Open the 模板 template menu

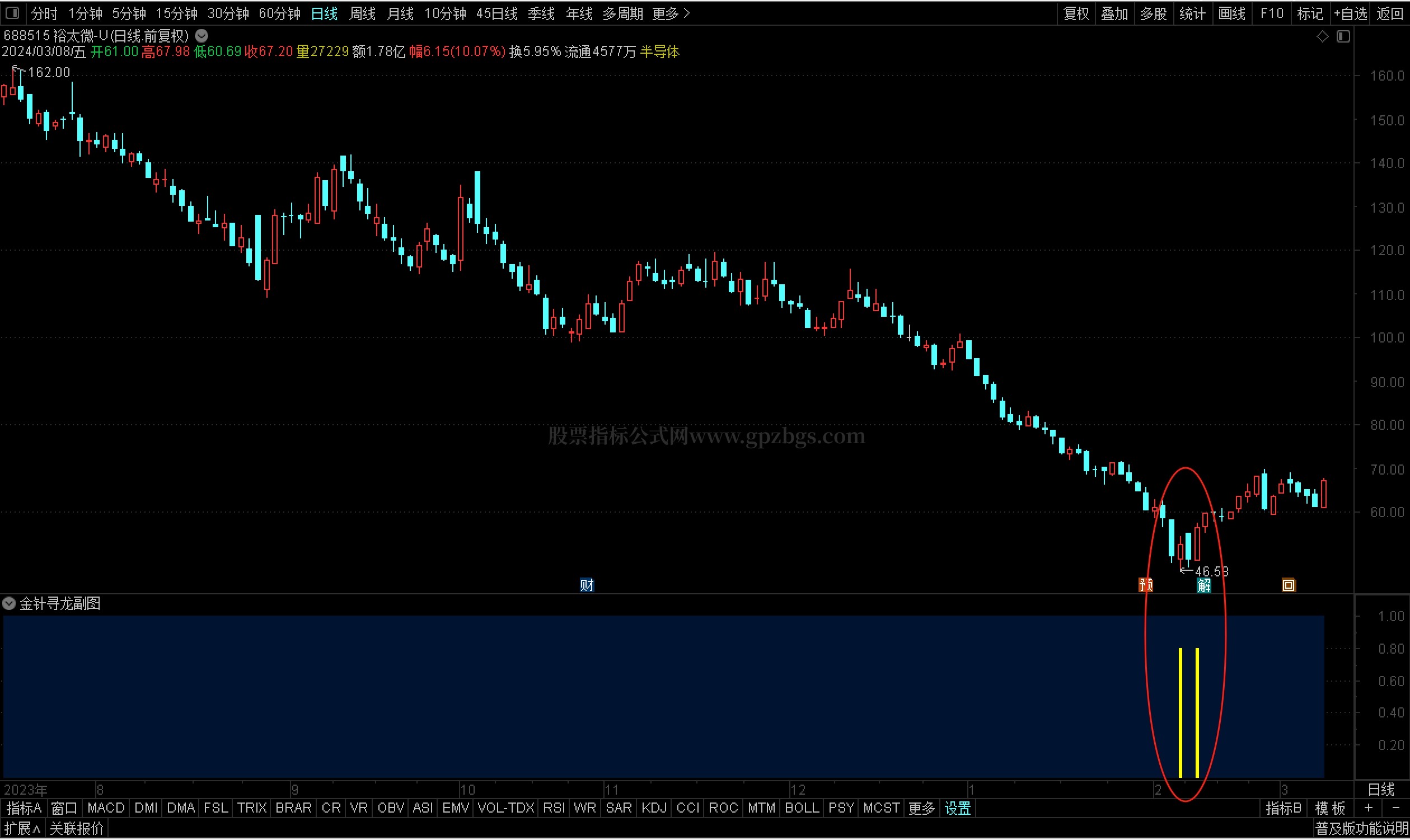pos(1329,808)
